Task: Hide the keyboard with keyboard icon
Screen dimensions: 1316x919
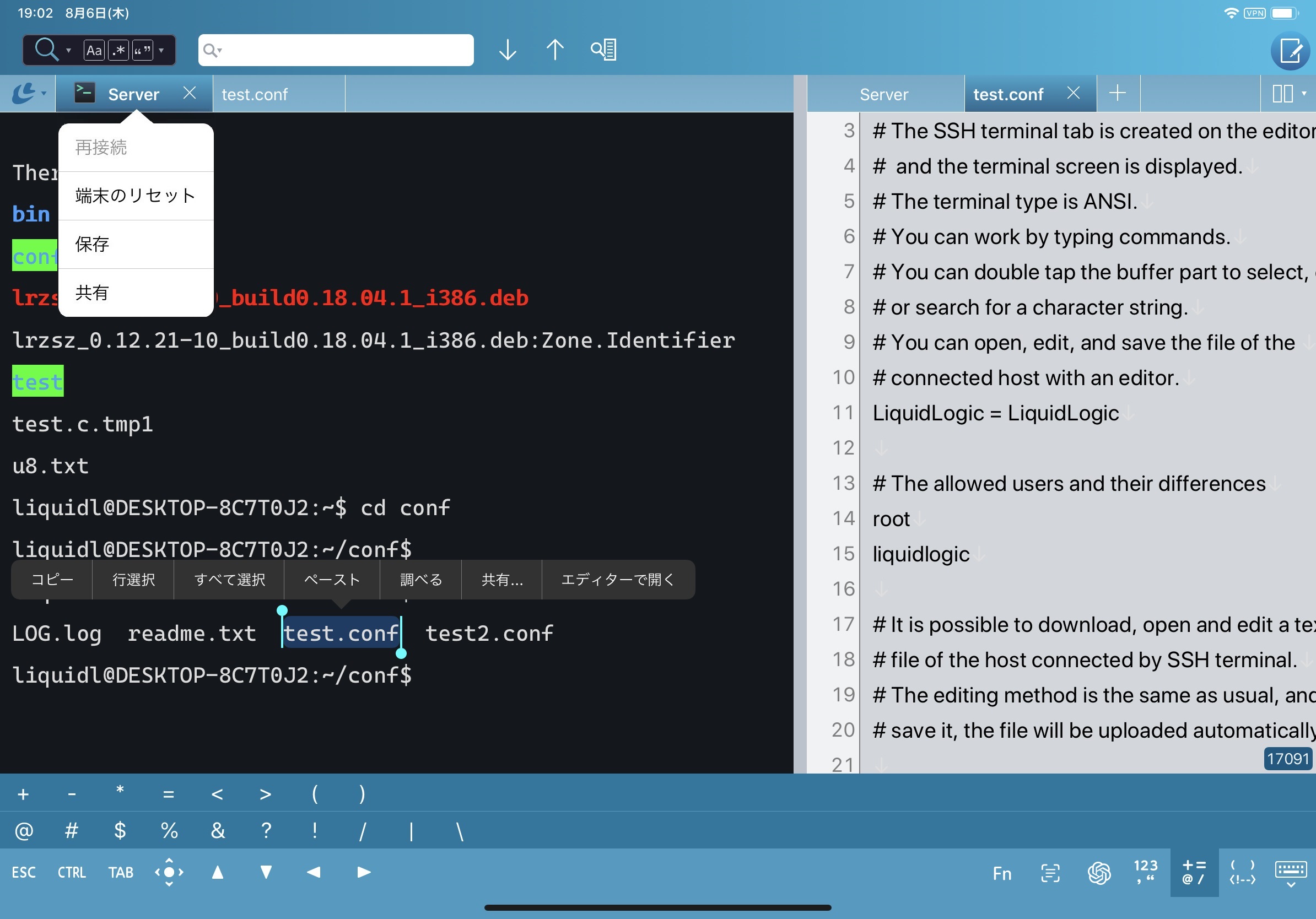Action: pos(1290,873)
